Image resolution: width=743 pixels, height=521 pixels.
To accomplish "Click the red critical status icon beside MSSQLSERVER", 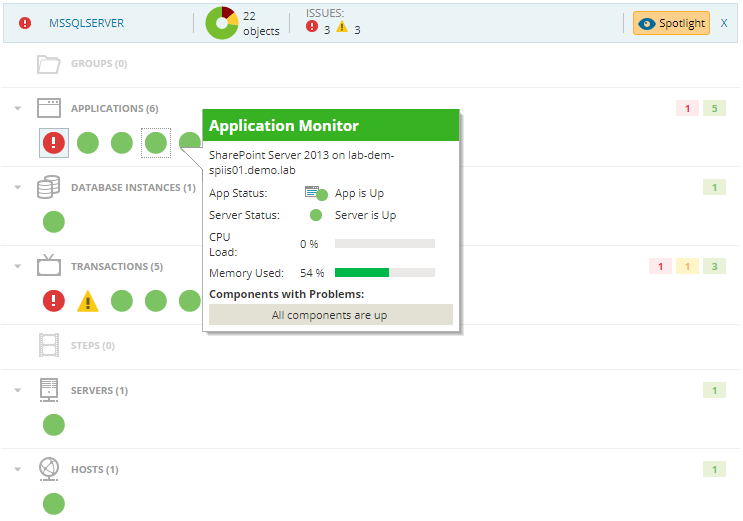I will point(25,23).
